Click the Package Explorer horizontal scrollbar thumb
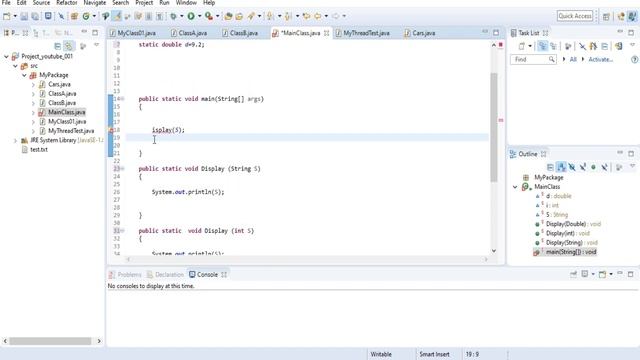 (x=50, y=341)
